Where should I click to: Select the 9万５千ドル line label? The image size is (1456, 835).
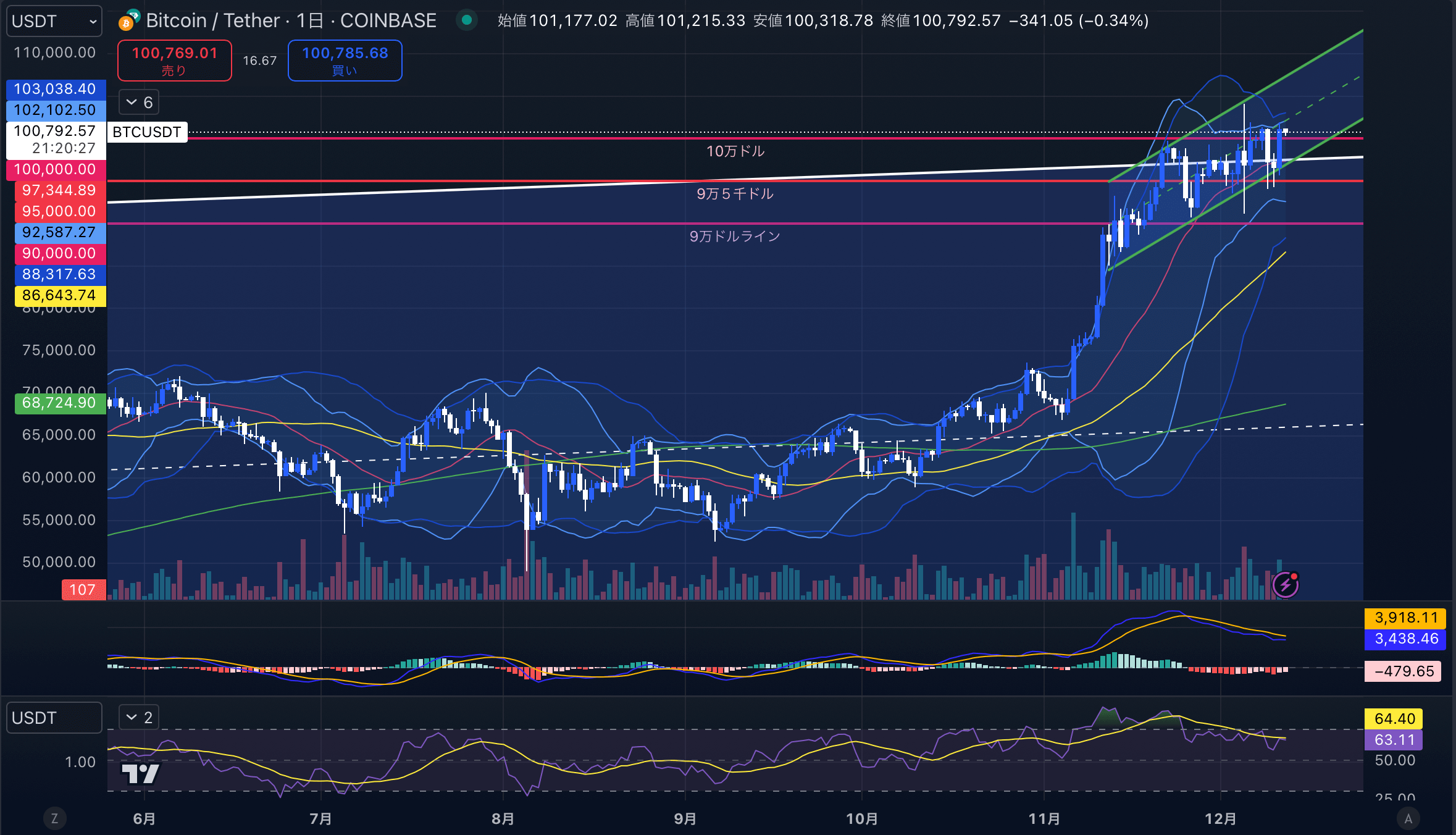click(735, 194)
